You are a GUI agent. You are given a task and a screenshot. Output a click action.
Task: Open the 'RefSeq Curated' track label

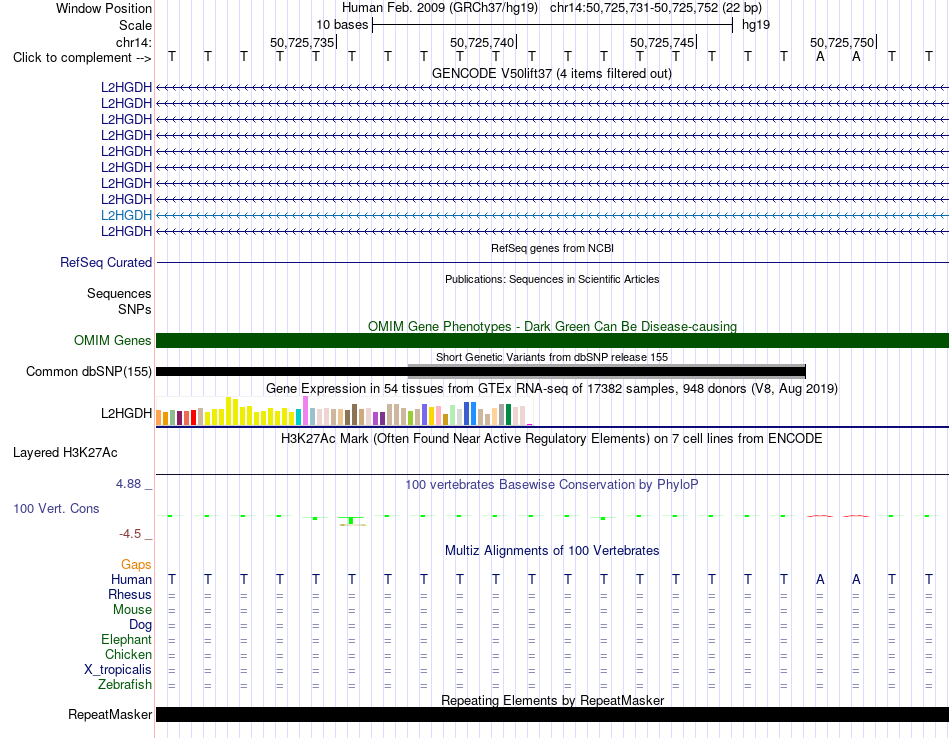pyautogui.click(x=105, y=262)
